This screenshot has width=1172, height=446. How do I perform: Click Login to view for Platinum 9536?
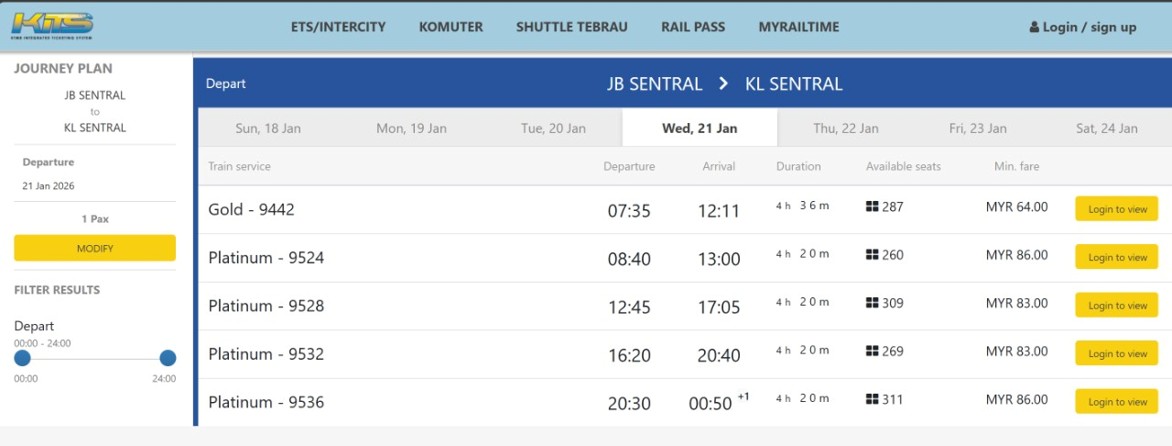point(1116,402)
